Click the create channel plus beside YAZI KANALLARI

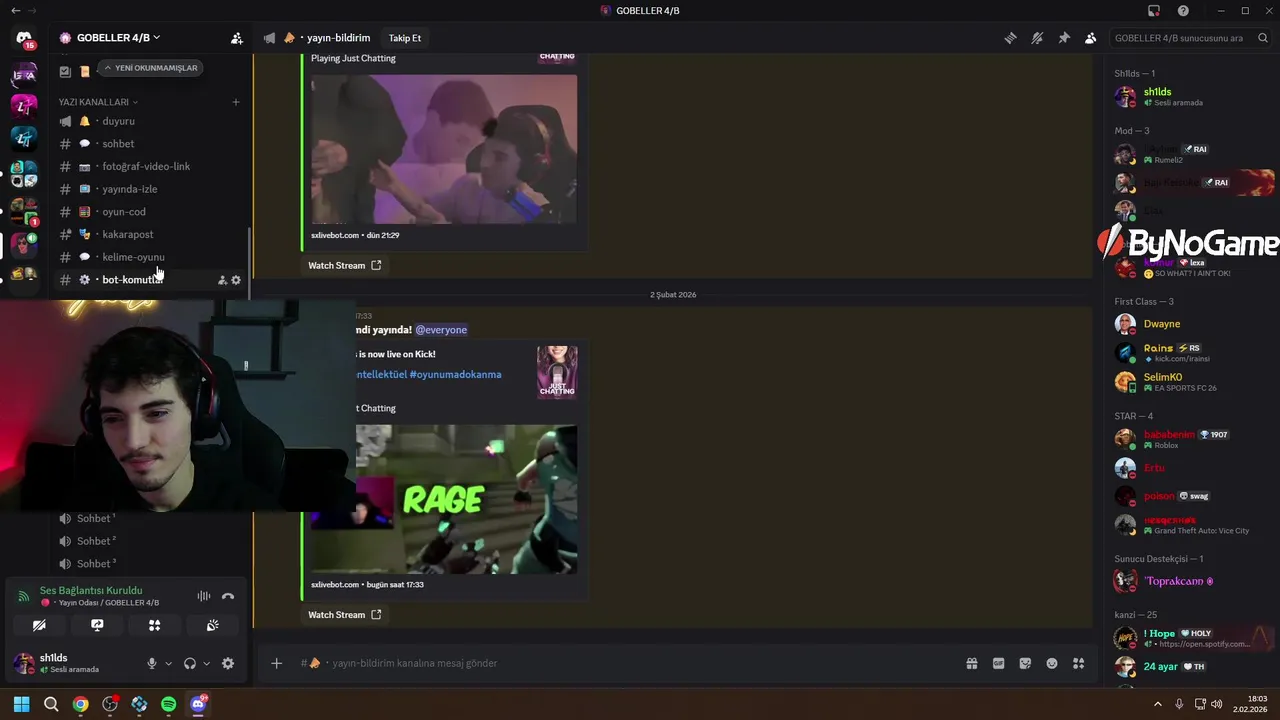tap(236, 102)
